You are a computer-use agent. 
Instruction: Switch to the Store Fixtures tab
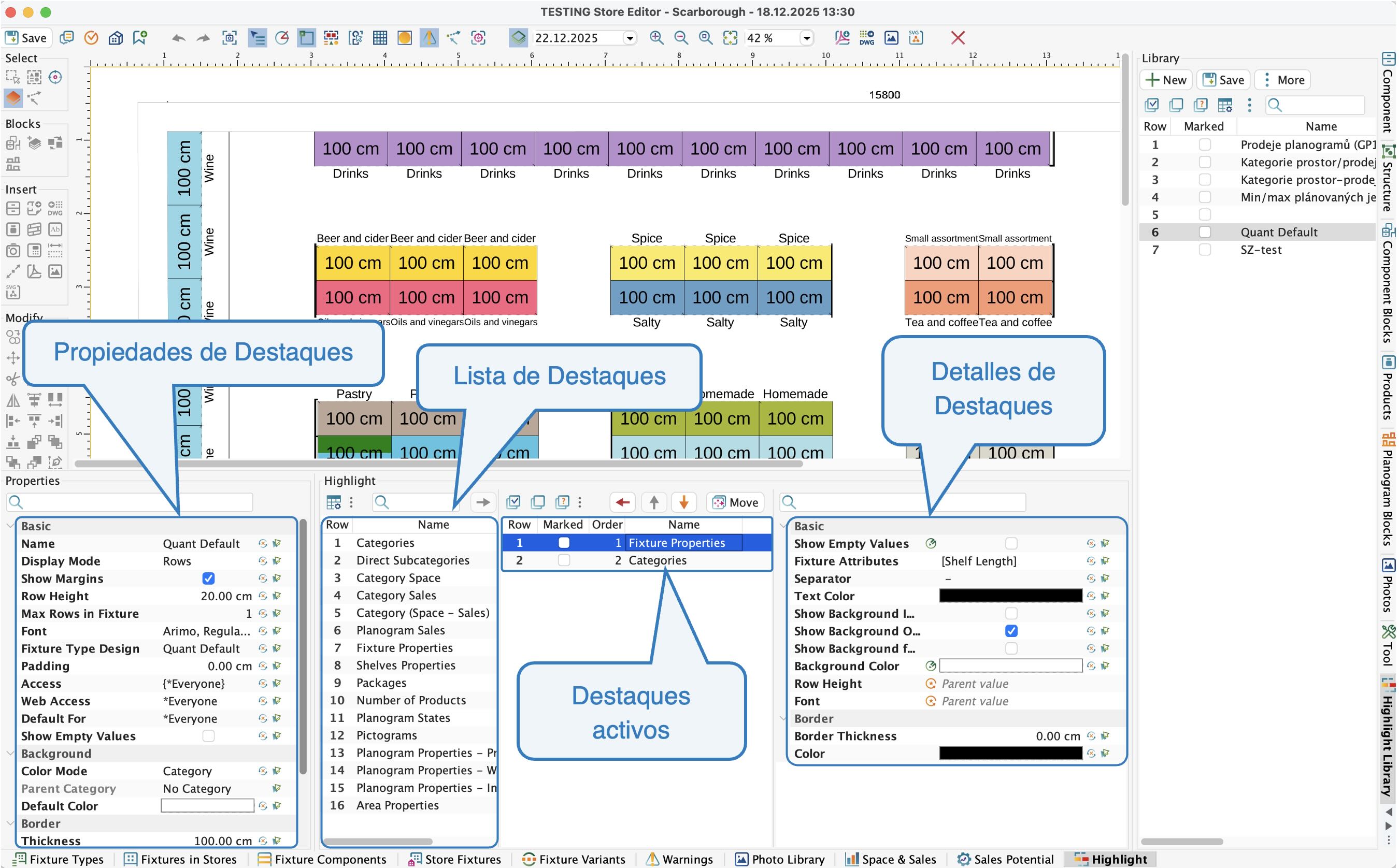click(454, 859)
